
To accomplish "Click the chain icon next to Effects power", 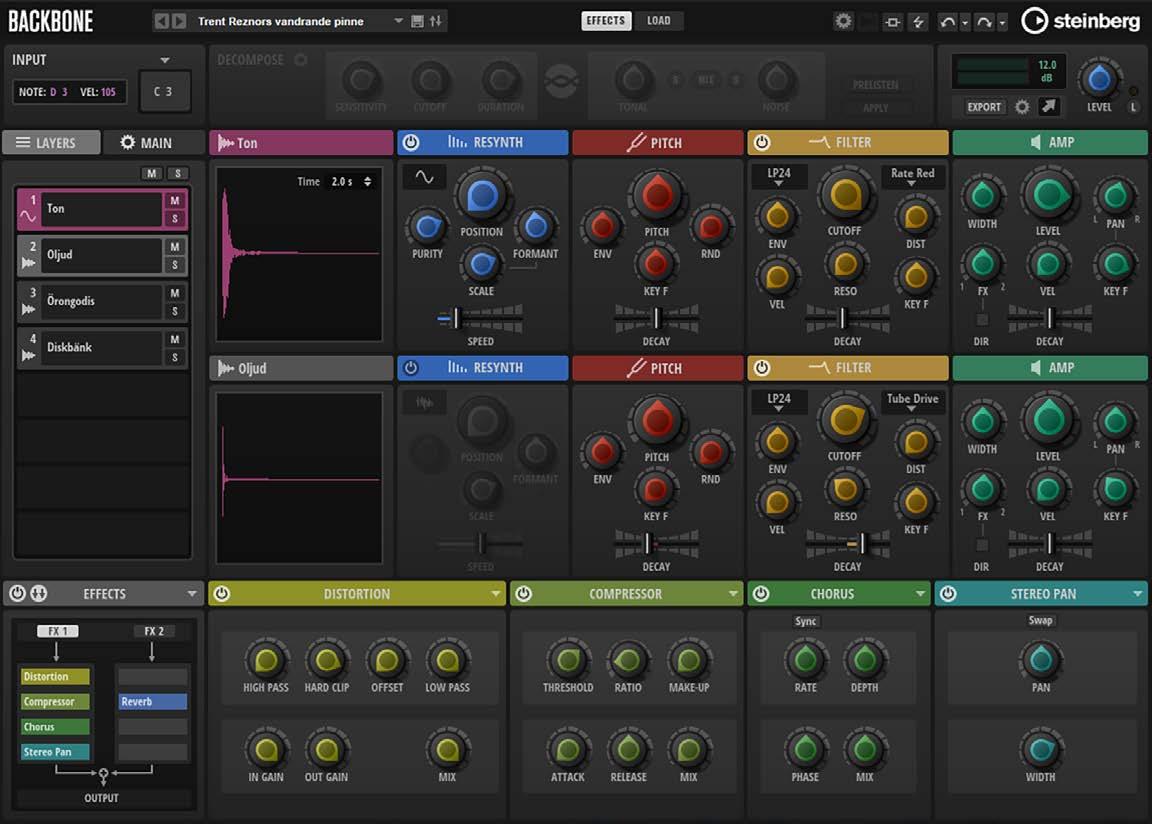I will (x=39, y=593).
